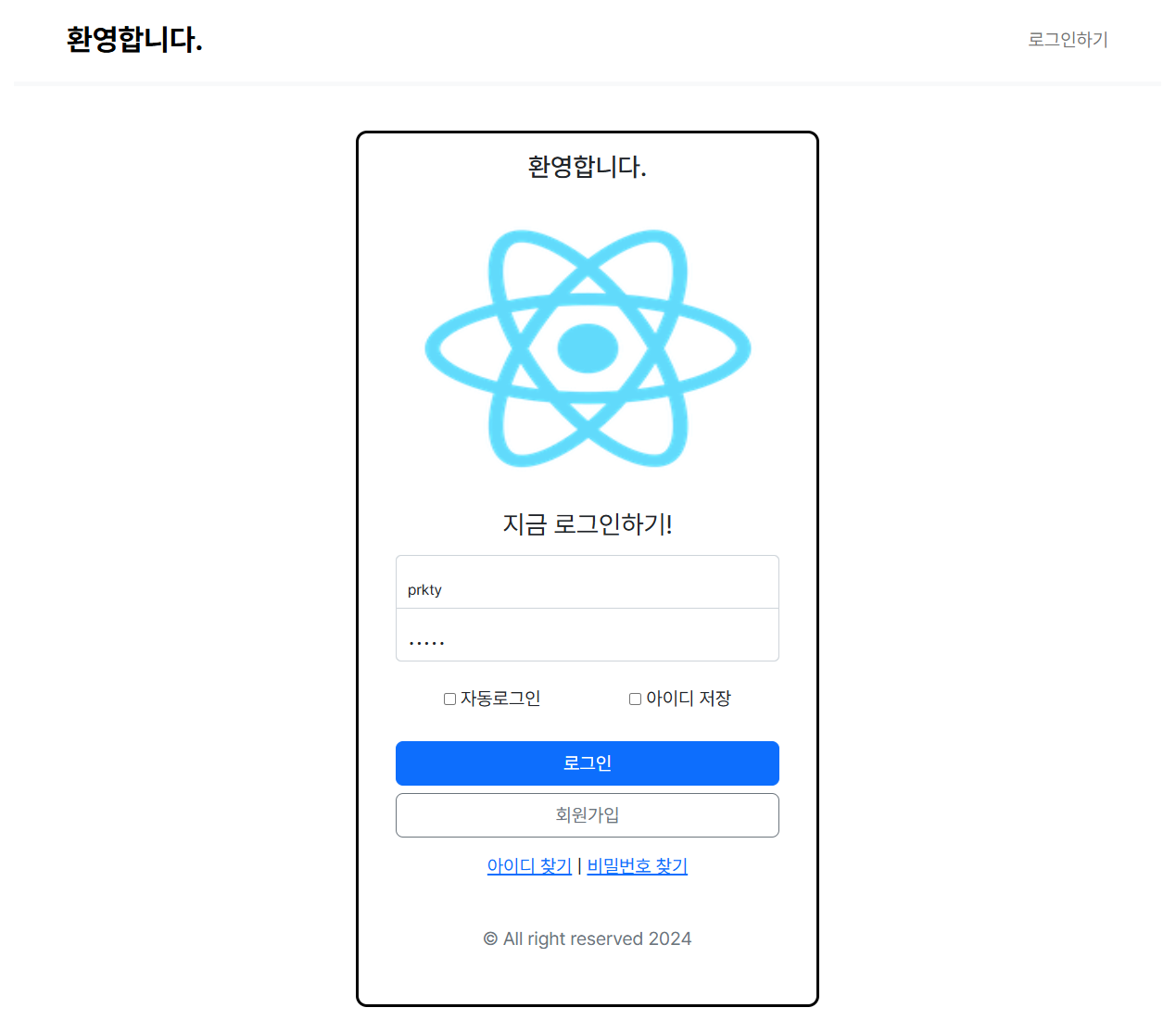Click the nucleus dot of the React logo
The image size is (1176, 1033).
(x=588, y=348)
